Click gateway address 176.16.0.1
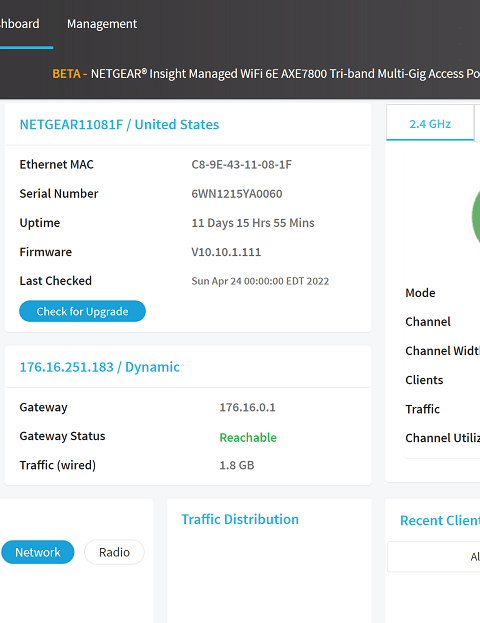The width and height of the screenshot is (480, 623). (x=247, y=407)
